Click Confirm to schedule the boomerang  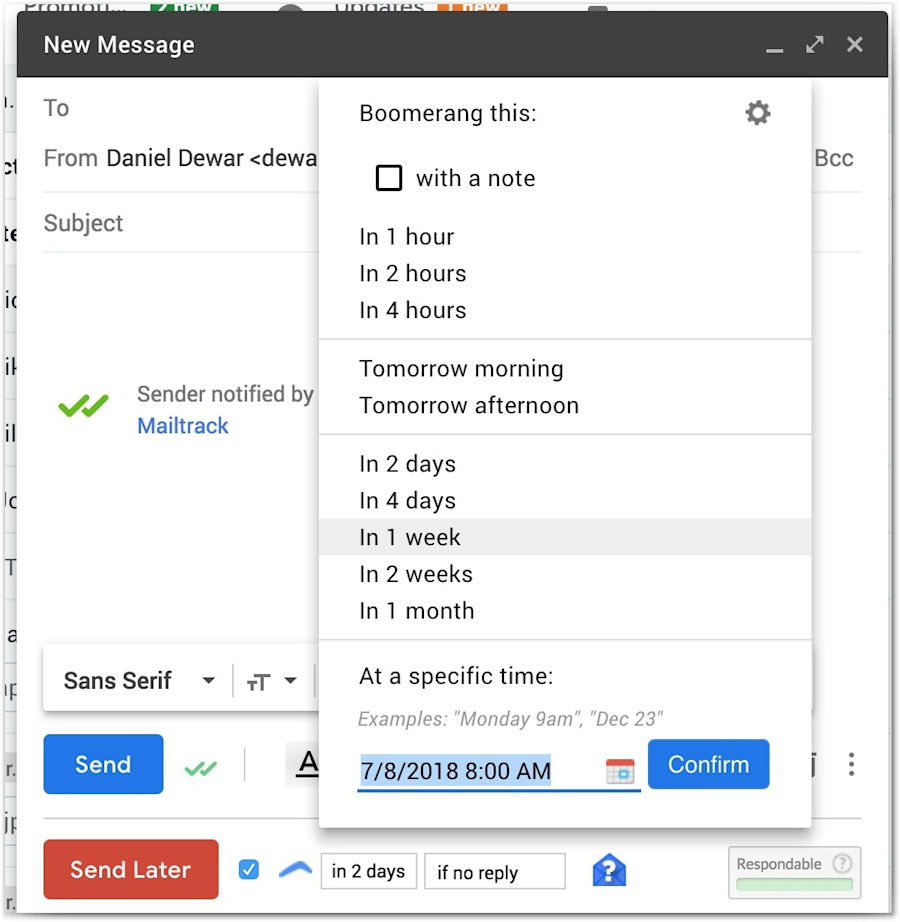708,764
